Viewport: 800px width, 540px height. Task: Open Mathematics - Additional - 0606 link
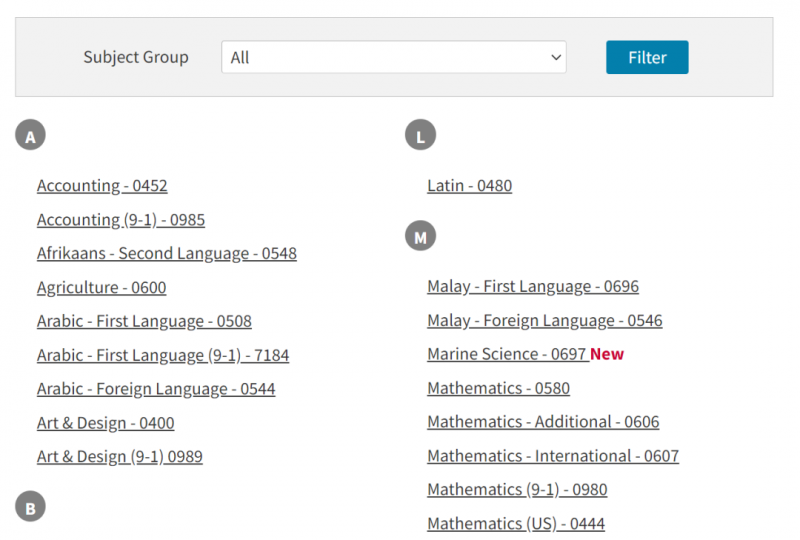pos(543,422)
